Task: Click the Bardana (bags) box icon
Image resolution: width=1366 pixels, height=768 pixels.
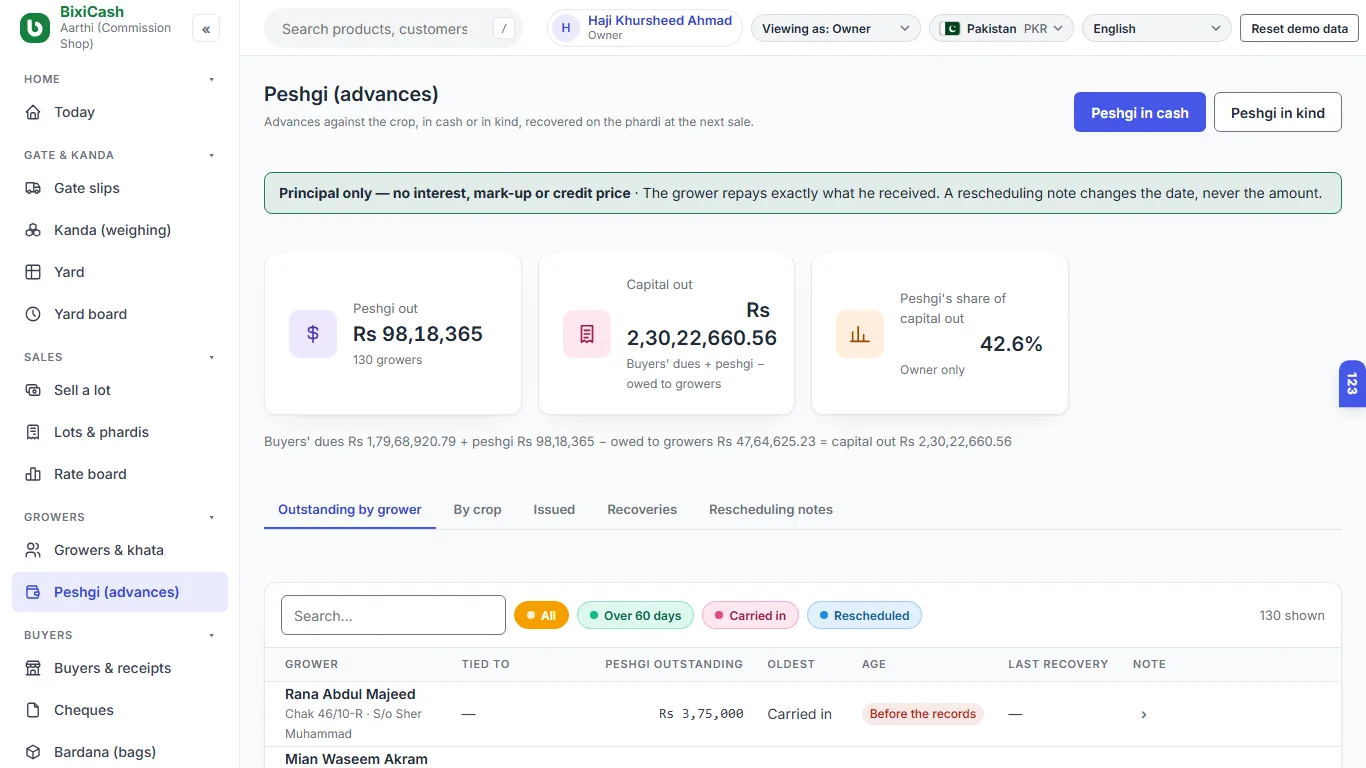Action: coord(34,752)
